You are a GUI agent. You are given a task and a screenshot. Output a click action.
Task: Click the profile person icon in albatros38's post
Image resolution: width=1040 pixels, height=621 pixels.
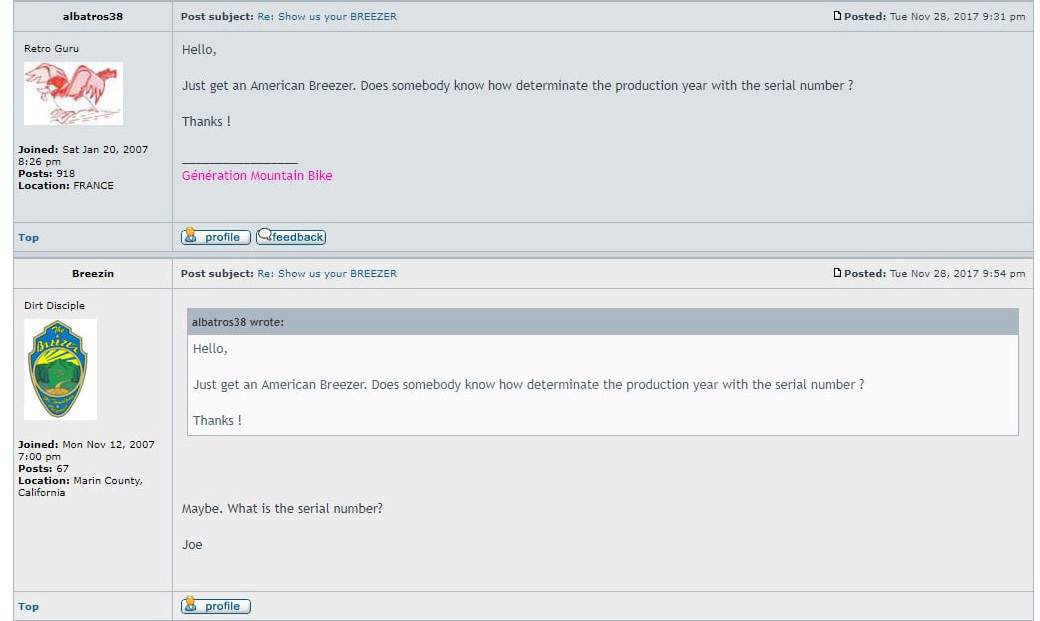(190, 236)
